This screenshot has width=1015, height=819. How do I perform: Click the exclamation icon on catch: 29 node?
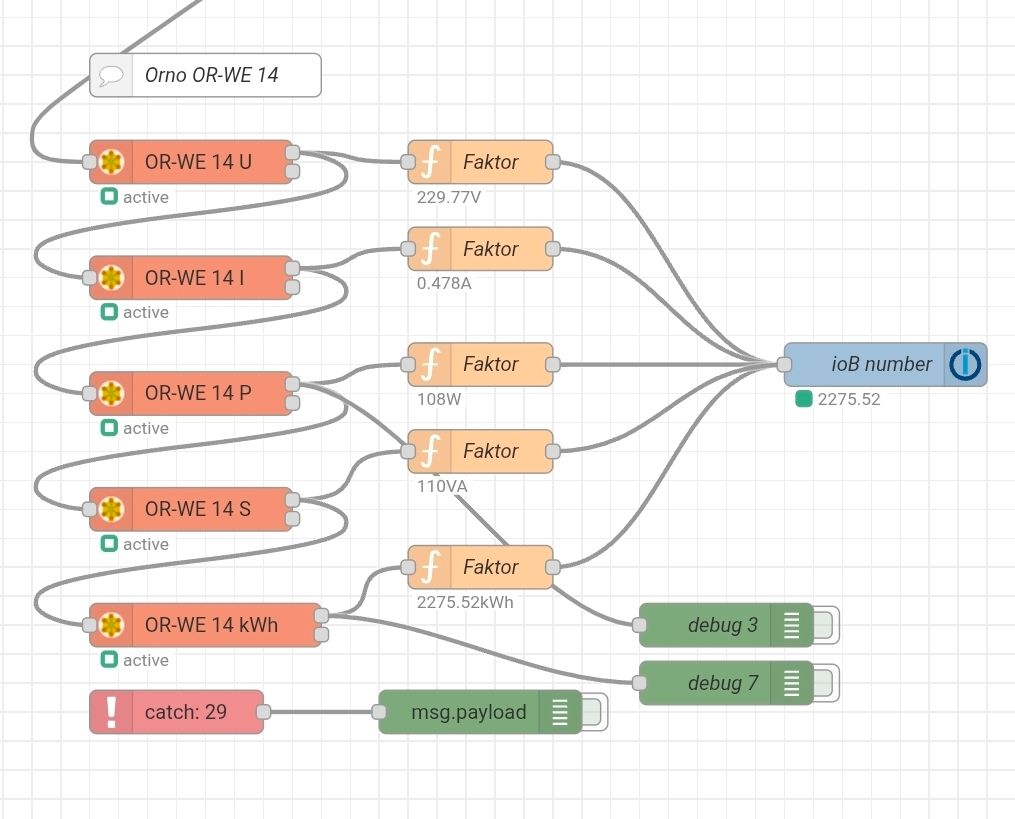pyautogui.click(x=111, y=712)
